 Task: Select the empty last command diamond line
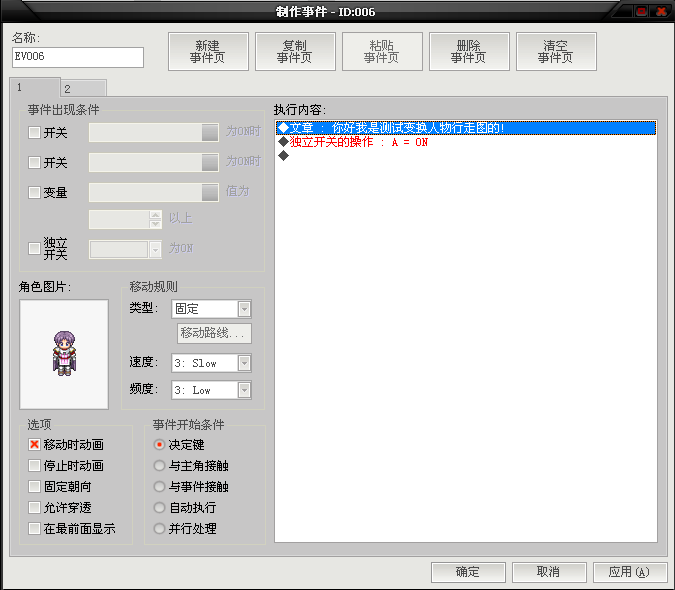click(x=466, y=155)
